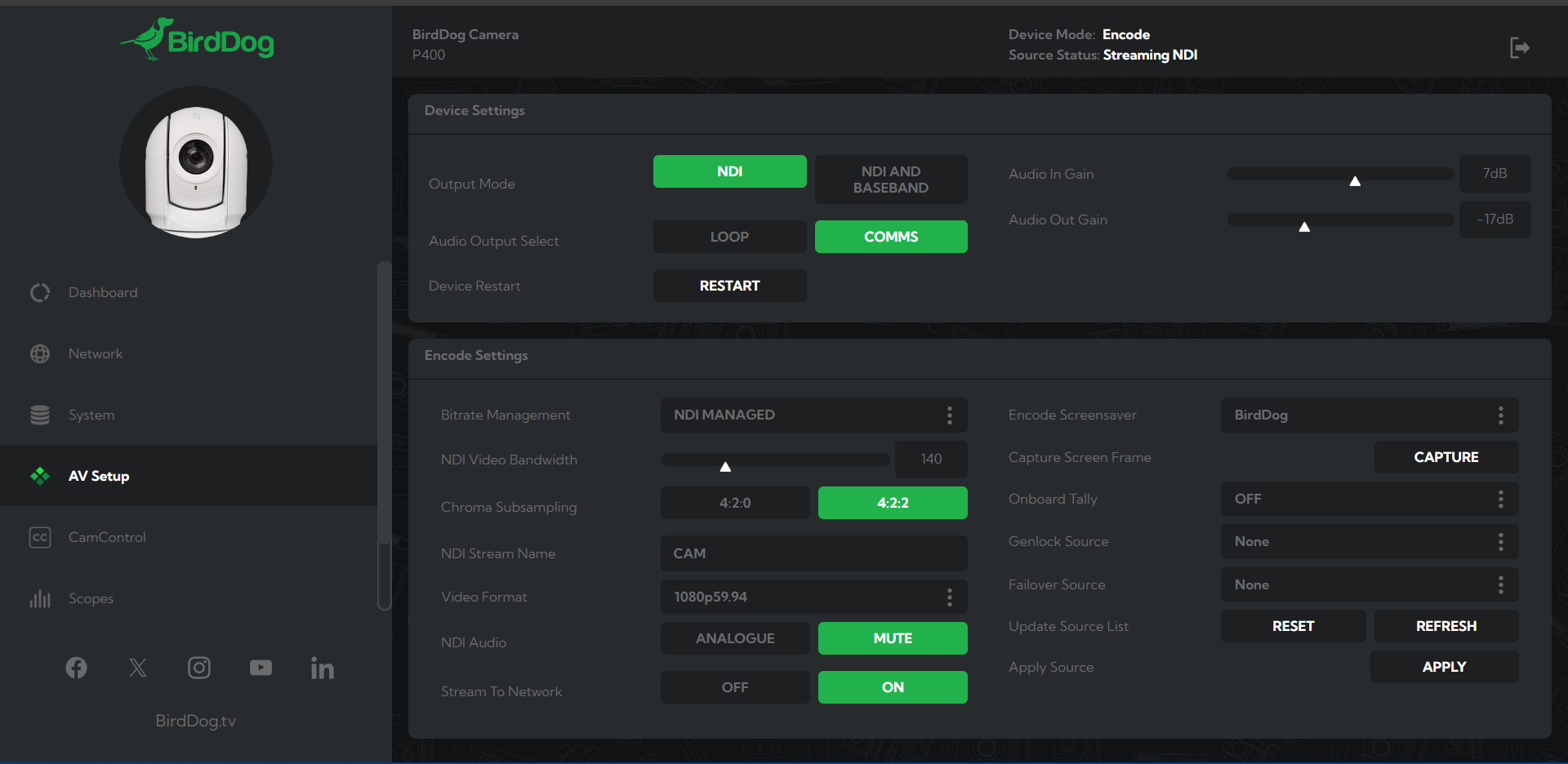Open BirdDog's X (Twitter) page
This screenshot has width=1568, height=764.
coord(138,668)
